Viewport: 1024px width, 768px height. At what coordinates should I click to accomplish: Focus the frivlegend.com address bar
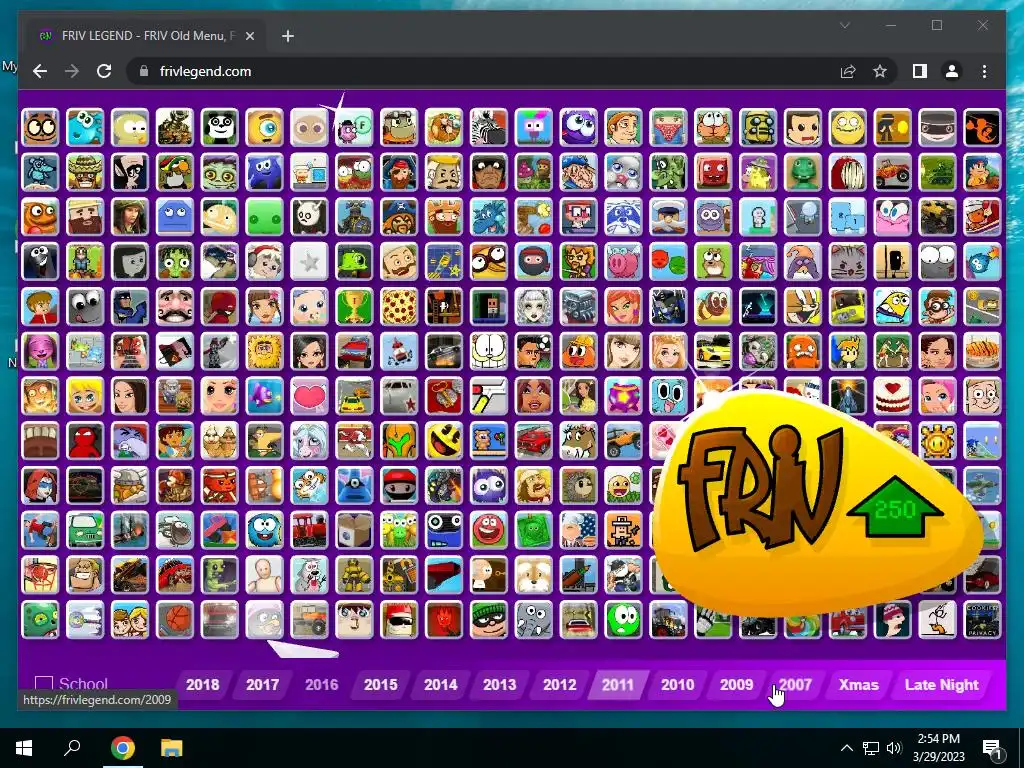tap(483, 71)
